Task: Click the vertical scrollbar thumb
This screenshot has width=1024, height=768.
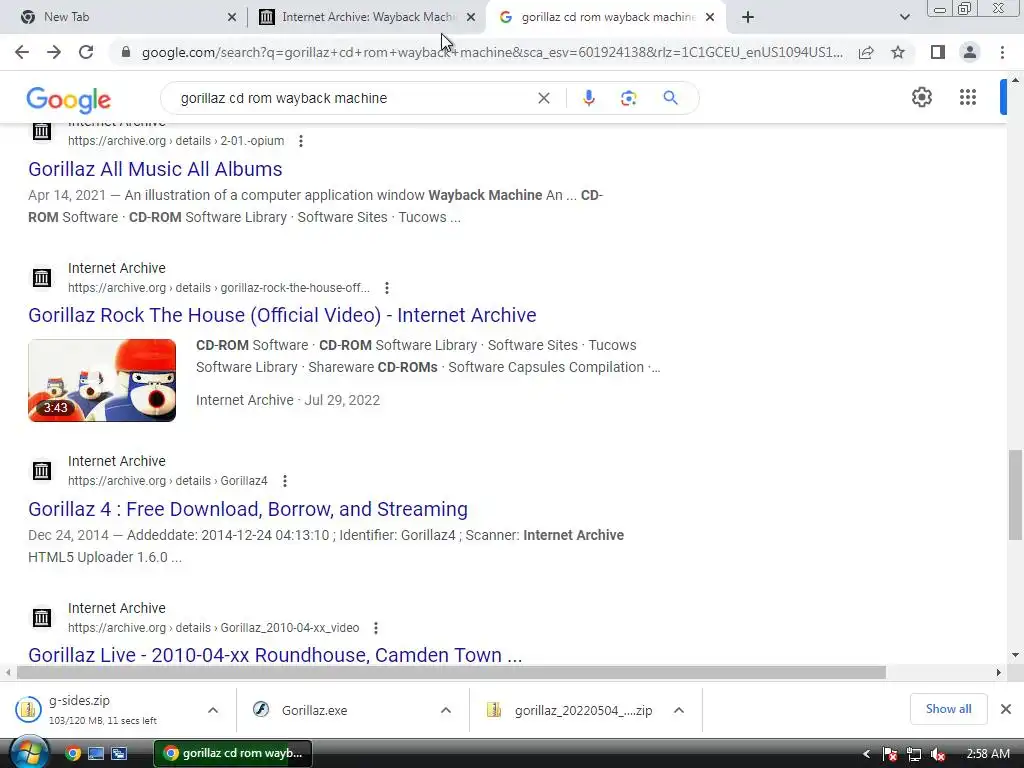Action: click(x=1014, y=494)
